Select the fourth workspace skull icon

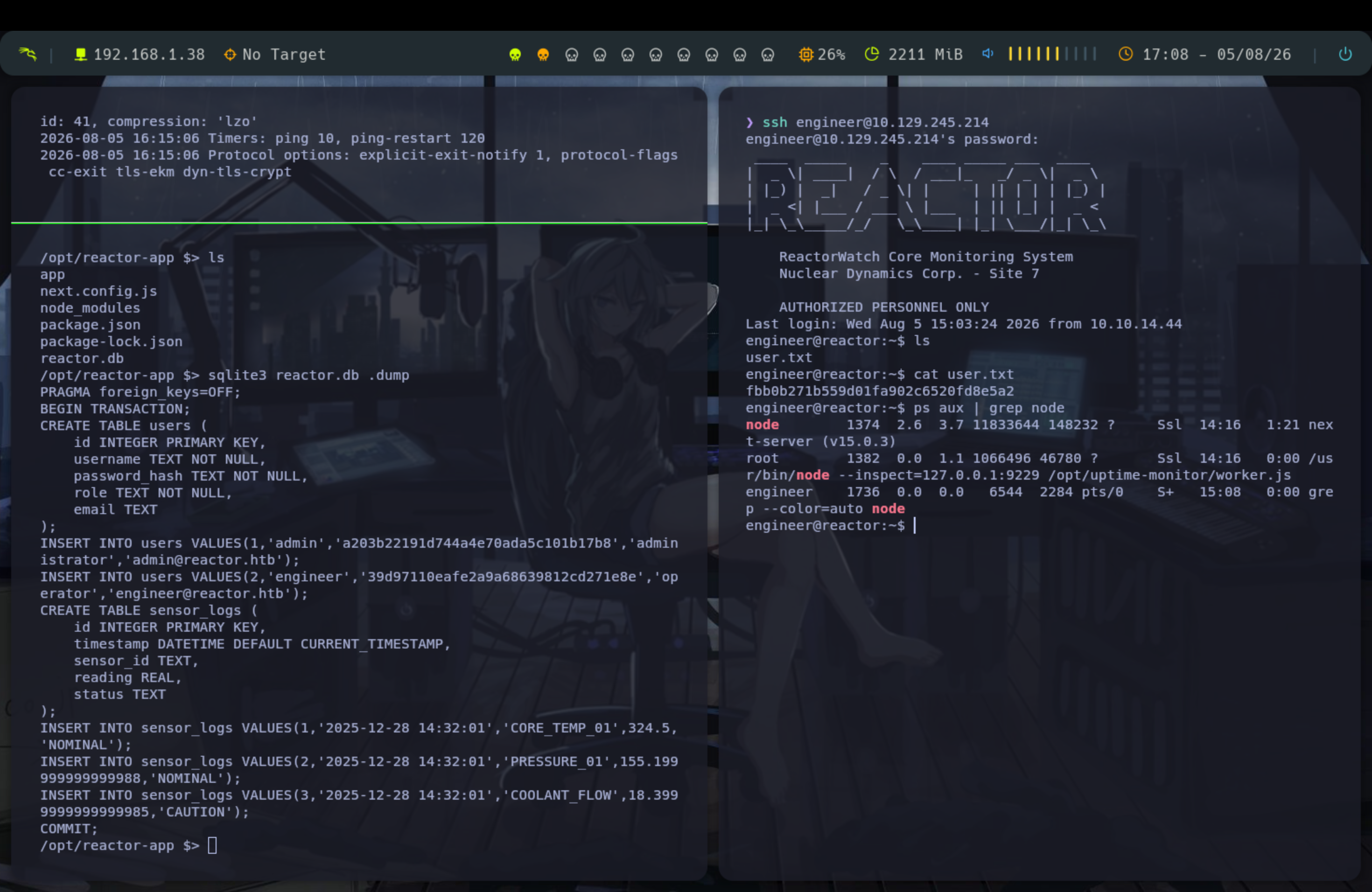coord(600,55)
